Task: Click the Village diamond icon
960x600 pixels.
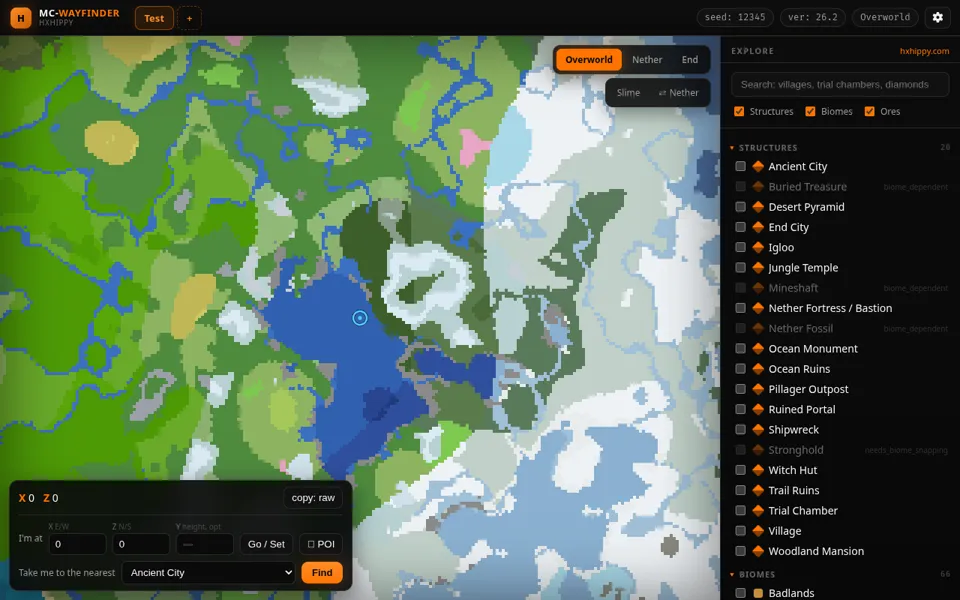Action: tap(758, 530)
